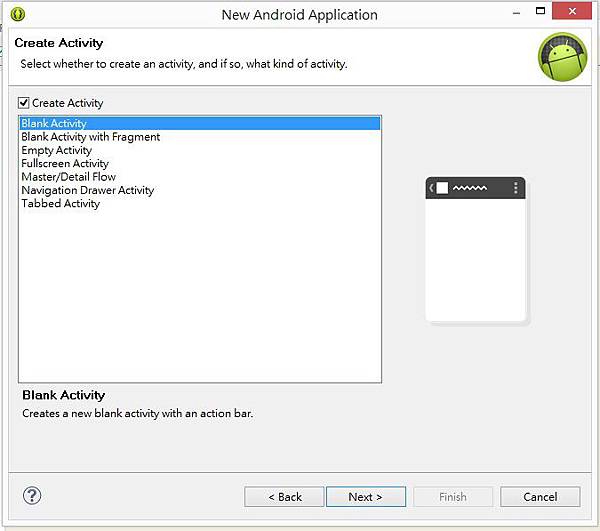Click the disabled Finish button
This screenshot has height=531, width=600.
click(453, 497)
